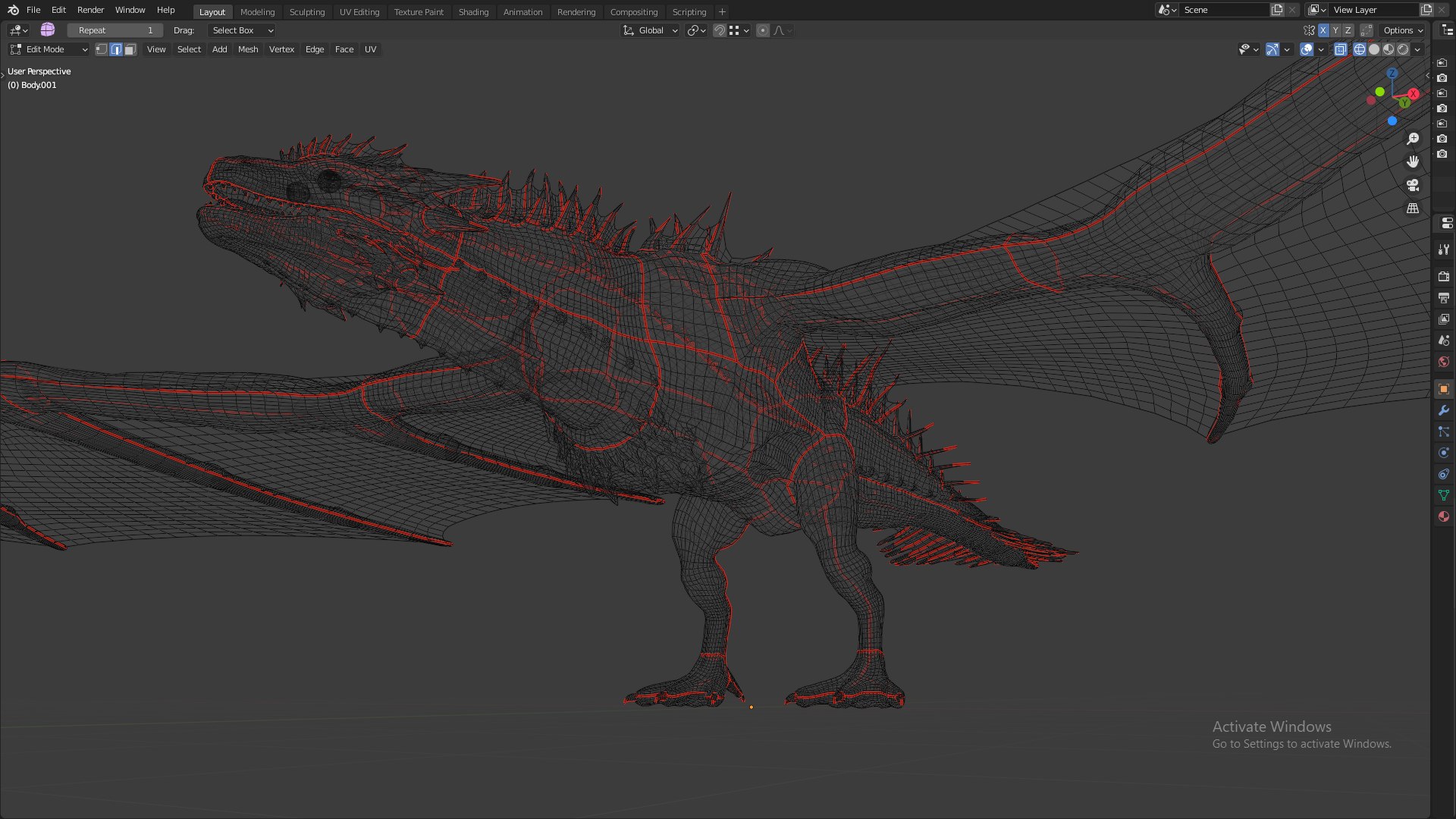Click the Blender logo icon
Viewport: 1456px width, 819px height.
click(x=13, y=10)
